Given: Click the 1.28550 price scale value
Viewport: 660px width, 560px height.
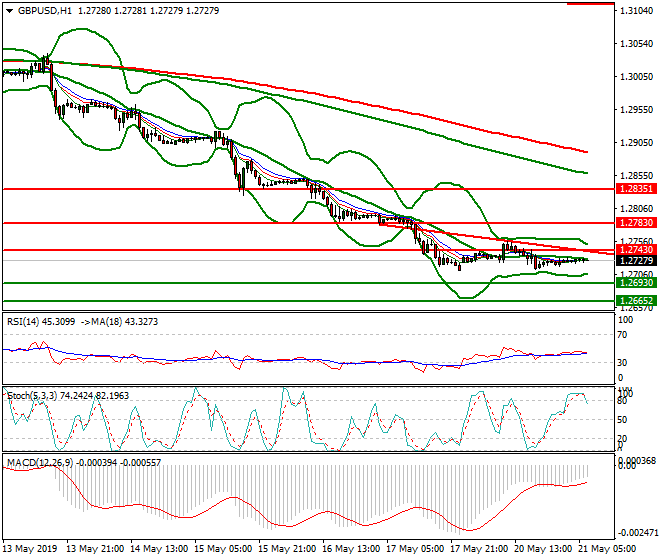Looking at the screenshot, I should (637, 176).
